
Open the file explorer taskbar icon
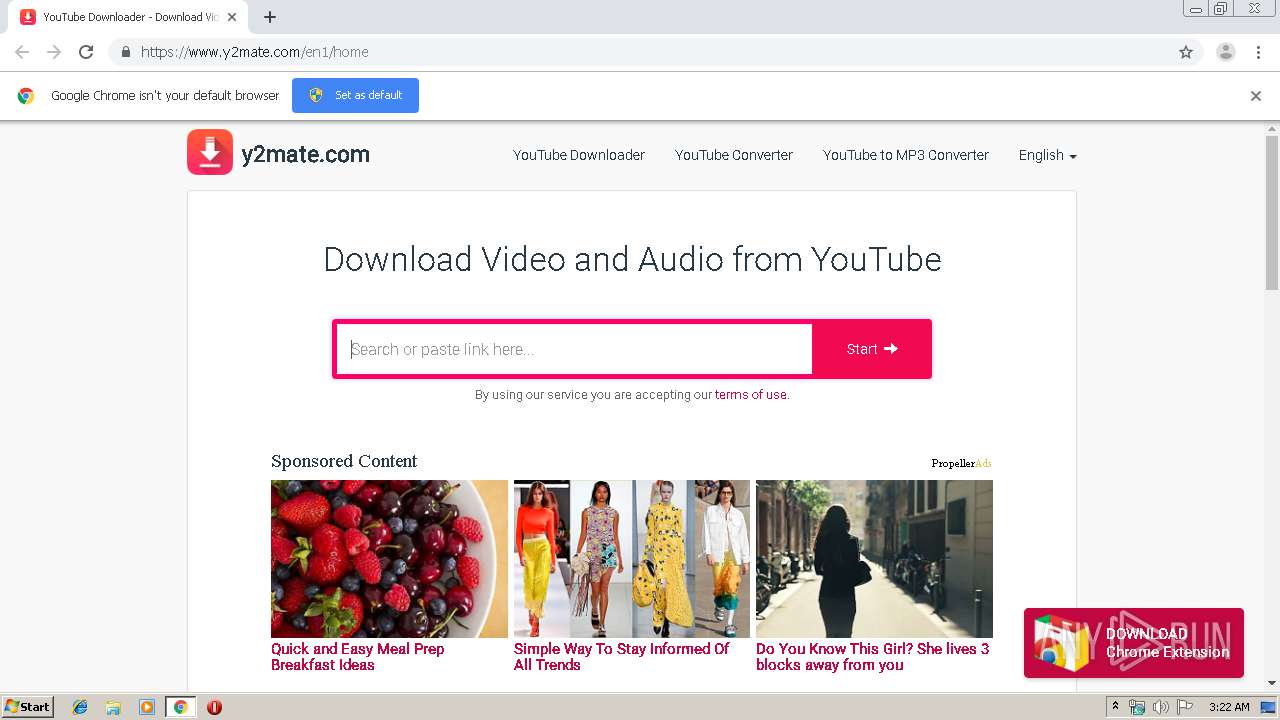[x=113, y=707]
